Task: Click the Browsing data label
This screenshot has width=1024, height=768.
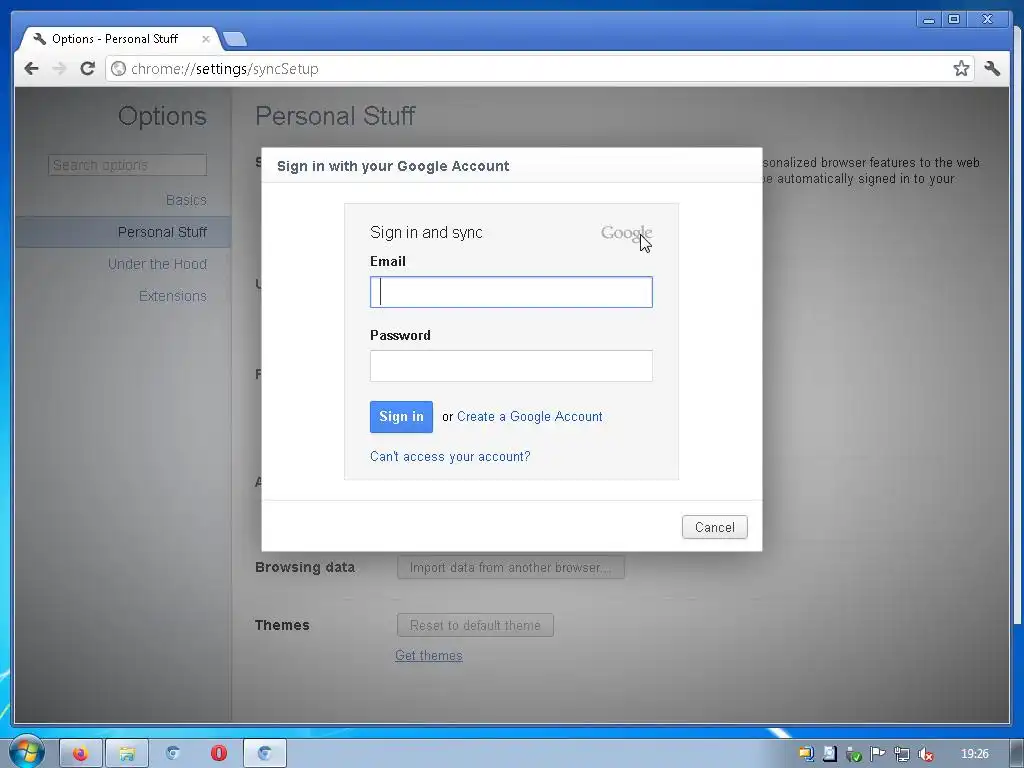Action: pyautogui.click(x=305, y=568)
